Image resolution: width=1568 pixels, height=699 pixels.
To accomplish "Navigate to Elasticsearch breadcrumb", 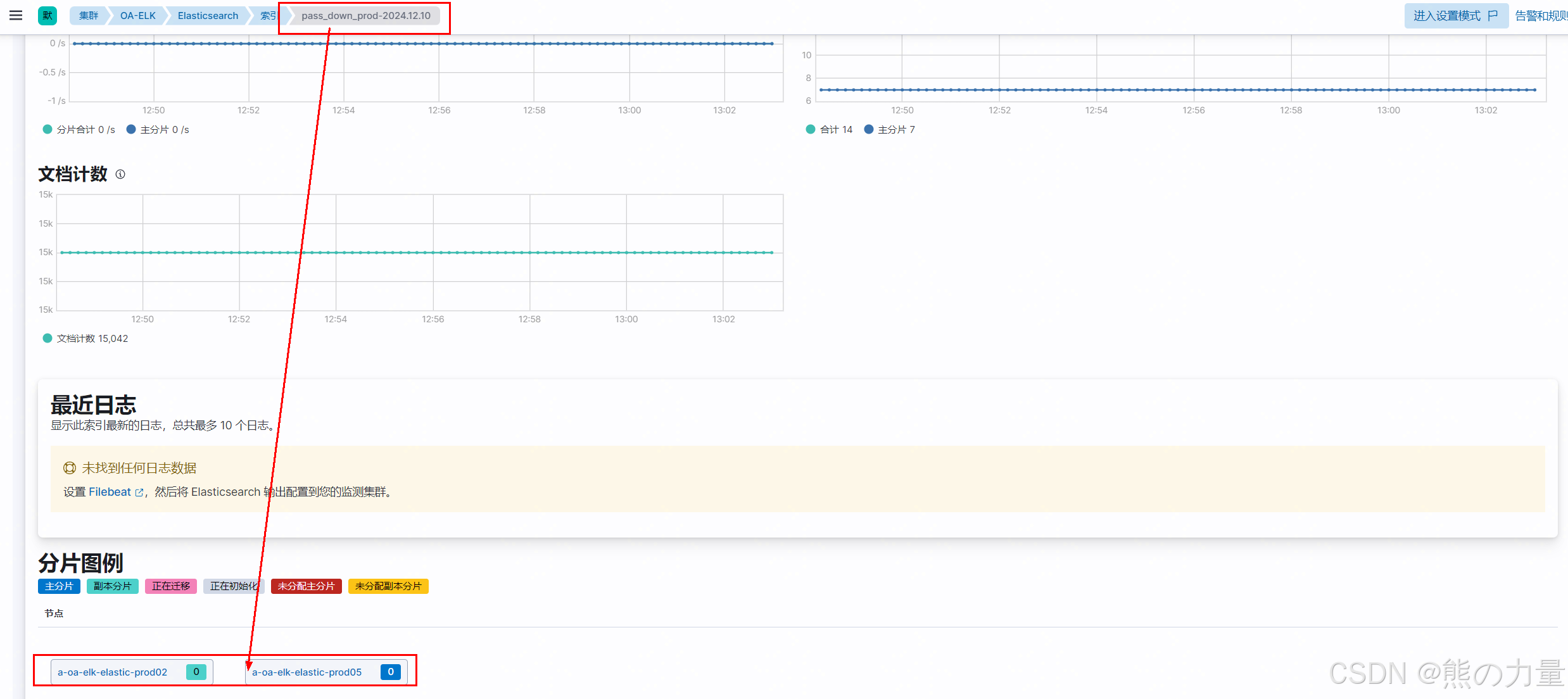I will click(x=208, y=15).
